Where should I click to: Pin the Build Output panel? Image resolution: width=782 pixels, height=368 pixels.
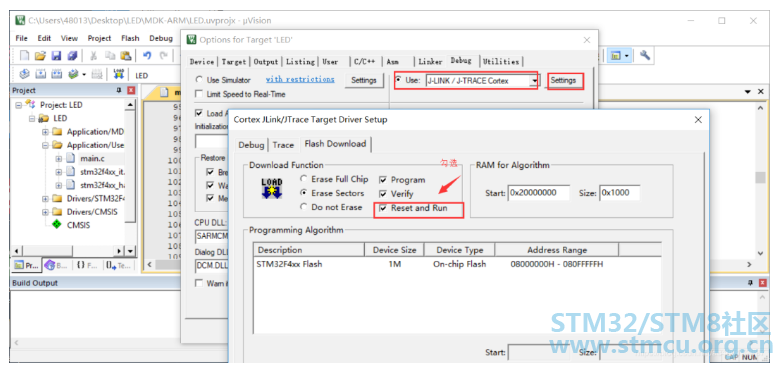(750, 283)
